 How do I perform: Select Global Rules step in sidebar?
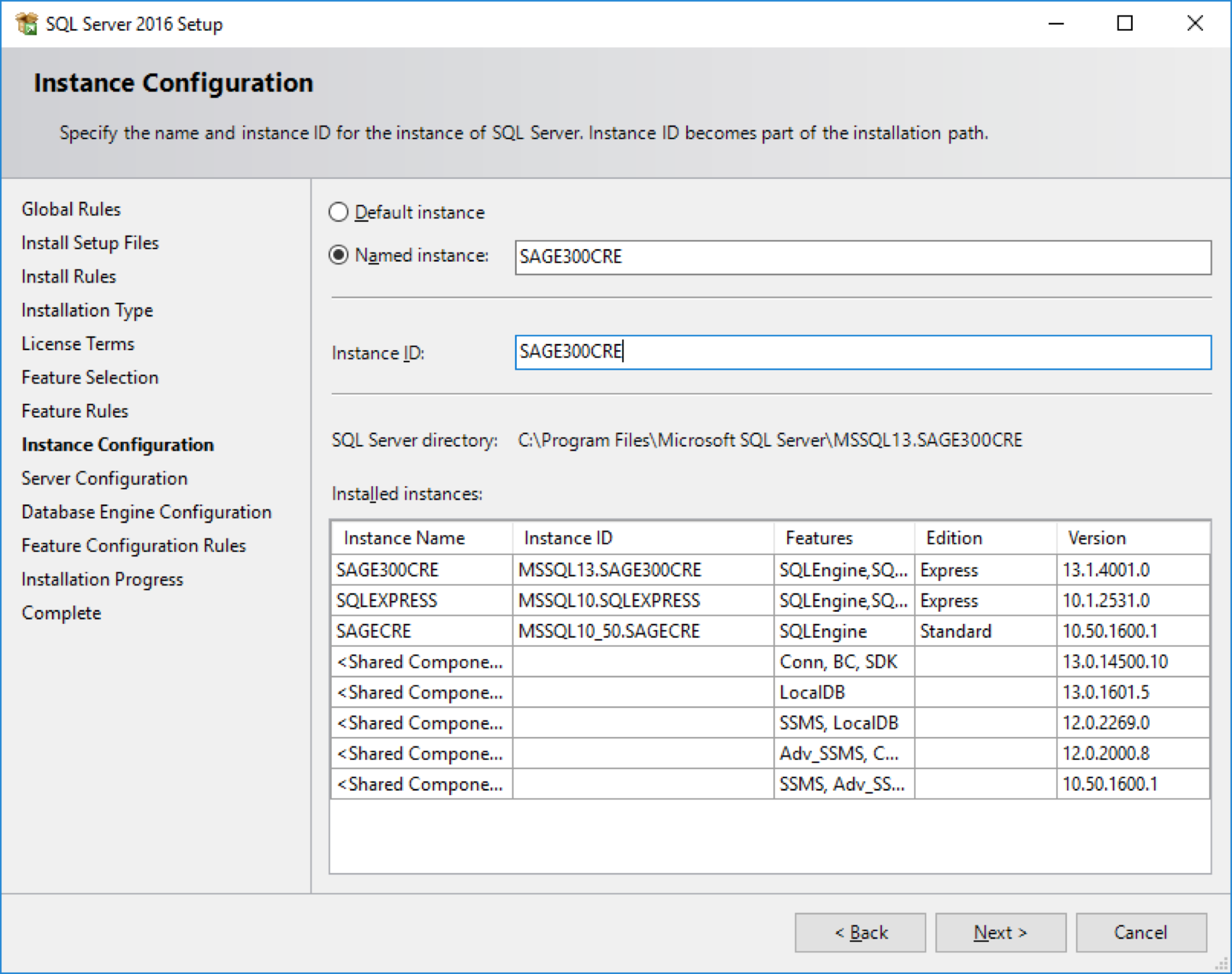tap(71, 209)
